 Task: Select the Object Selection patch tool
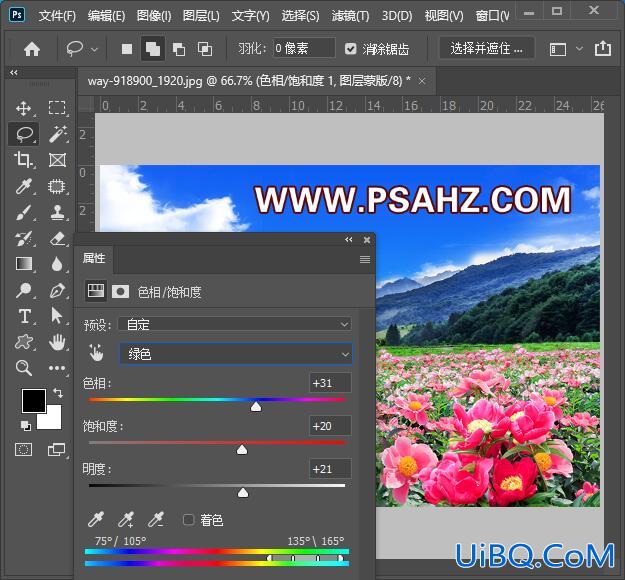tap(57, 186)
